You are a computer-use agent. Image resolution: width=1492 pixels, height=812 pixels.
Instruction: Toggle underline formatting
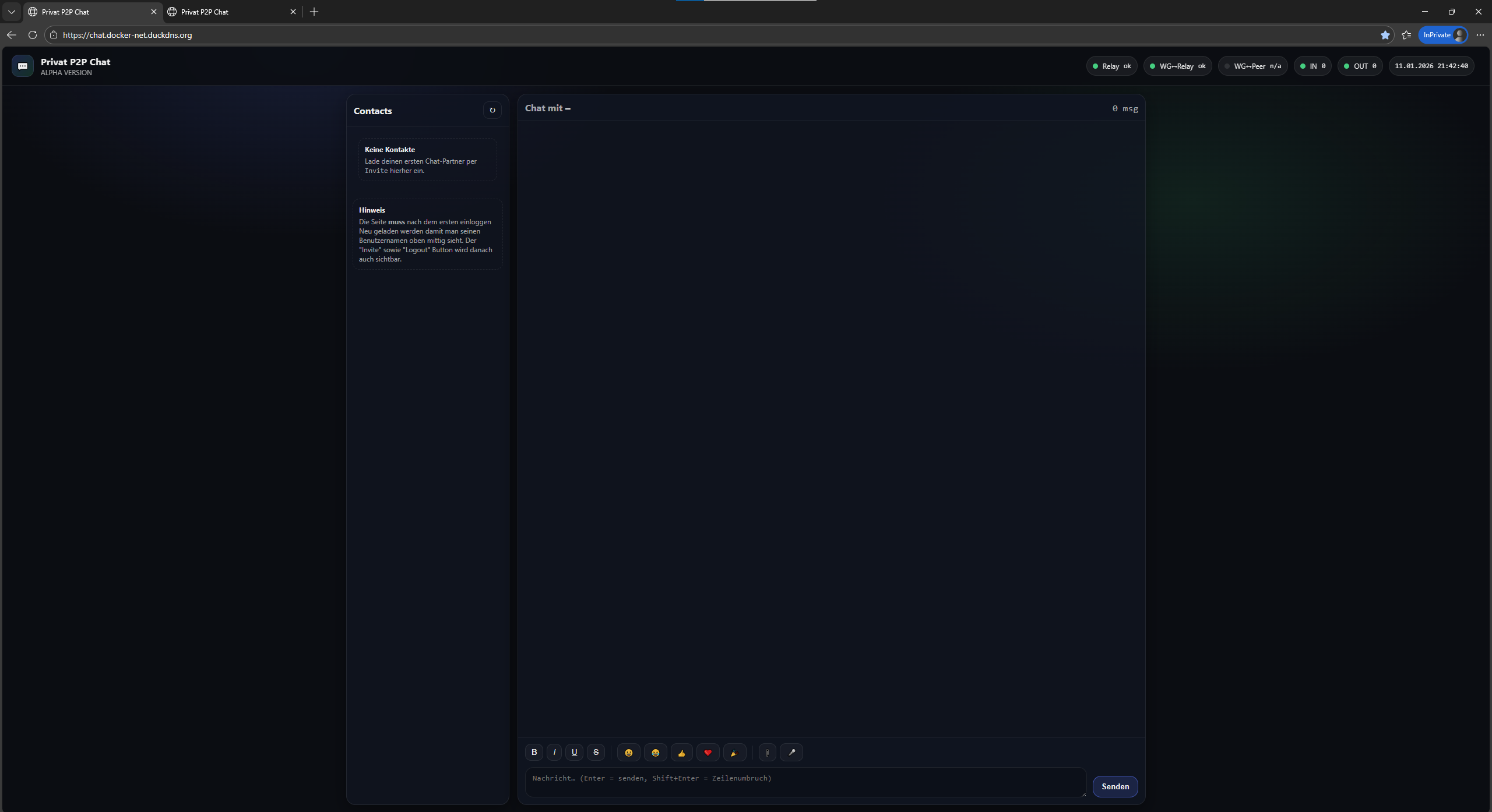click(574, 753)
